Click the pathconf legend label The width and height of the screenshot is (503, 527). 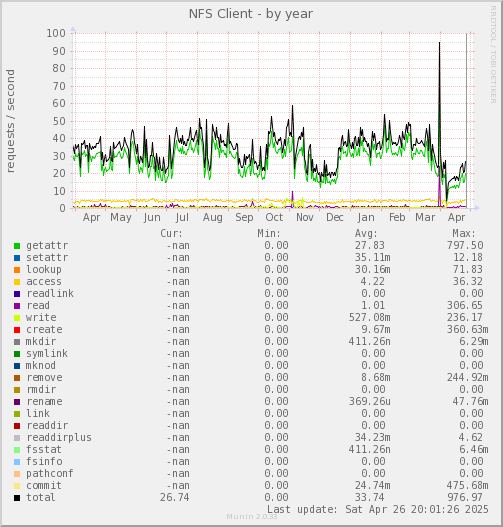point(50,474)
